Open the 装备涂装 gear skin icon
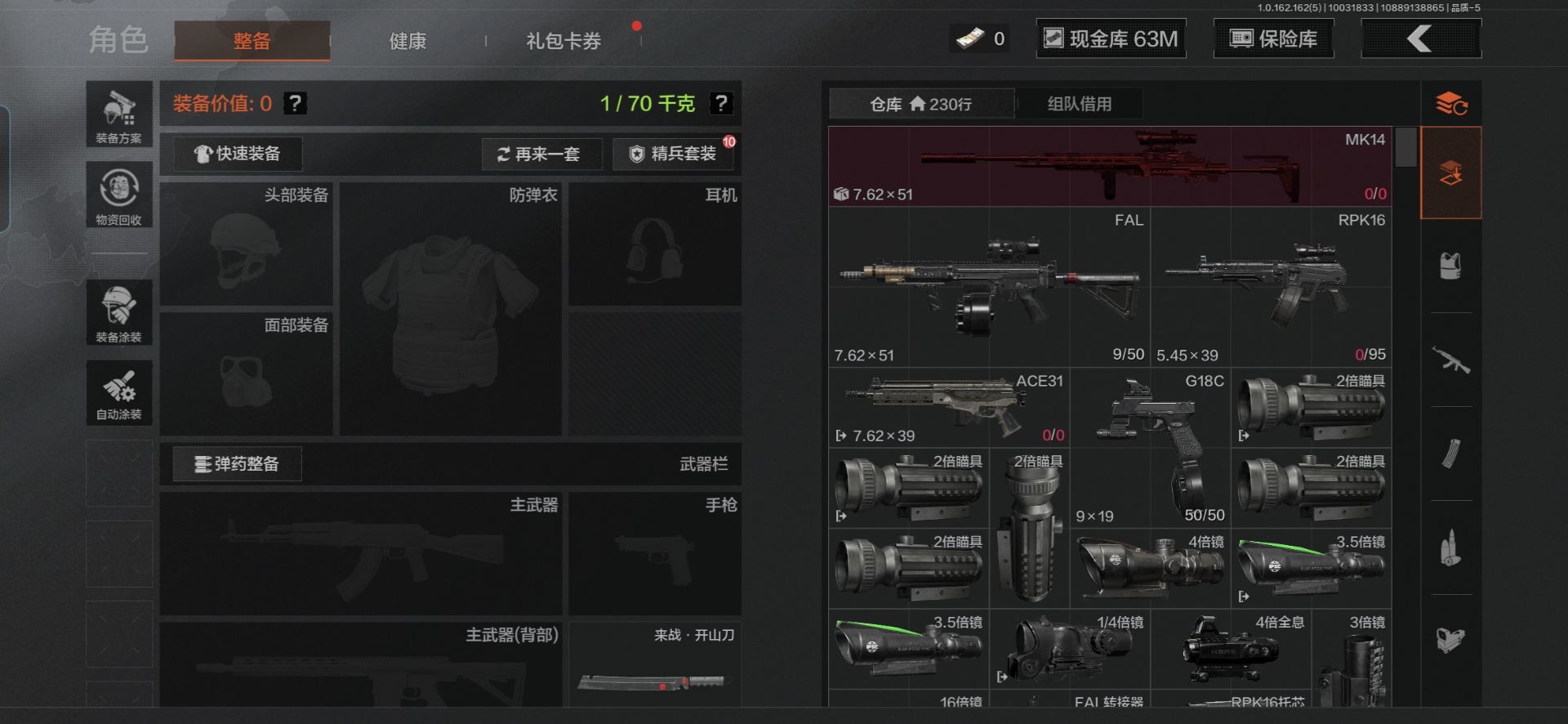 pos(119,312)
